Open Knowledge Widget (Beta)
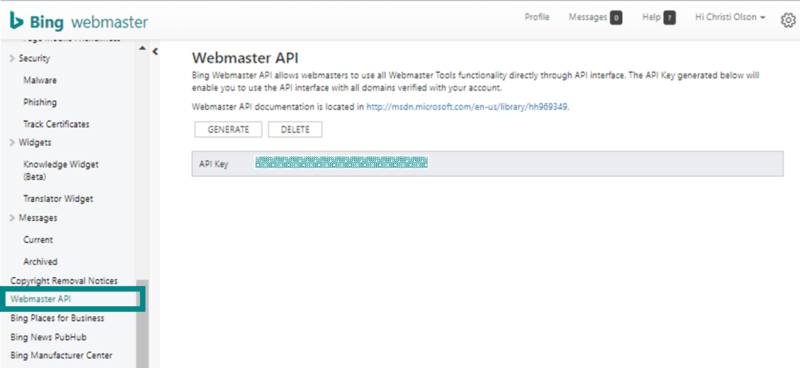The image size is (800, 368). tap(61, 170)
